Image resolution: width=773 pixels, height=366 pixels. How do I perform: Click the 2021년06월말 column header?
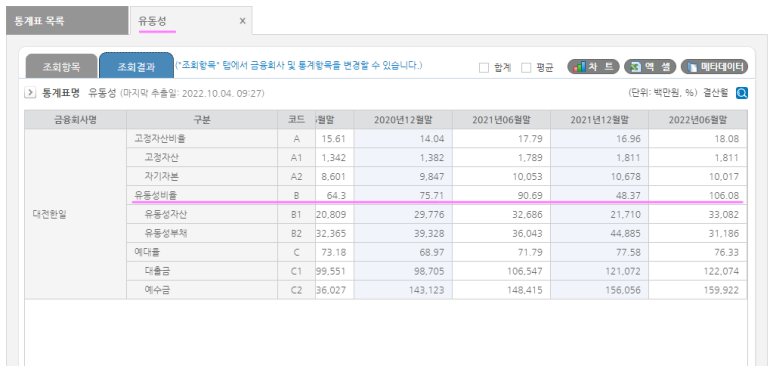501,120
